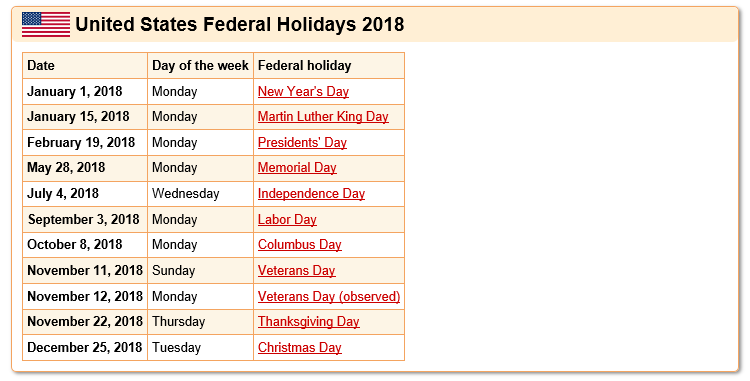The height and width of the screenshot is (381, 750).
Task: Open the Veterans Day (observed) link
Action: point(329,296)
